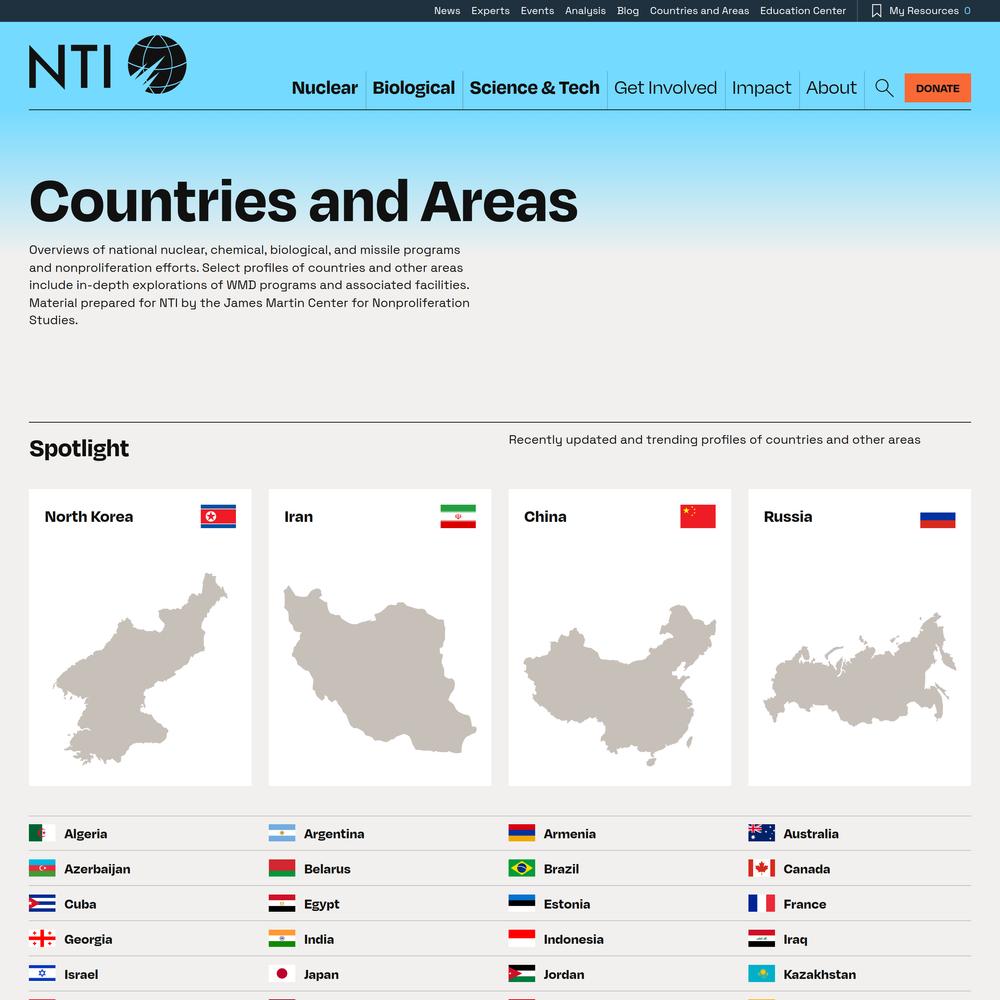Open the Nuclear menu
Viewport: 1000px width, 1000px height.
coord(325,88)
